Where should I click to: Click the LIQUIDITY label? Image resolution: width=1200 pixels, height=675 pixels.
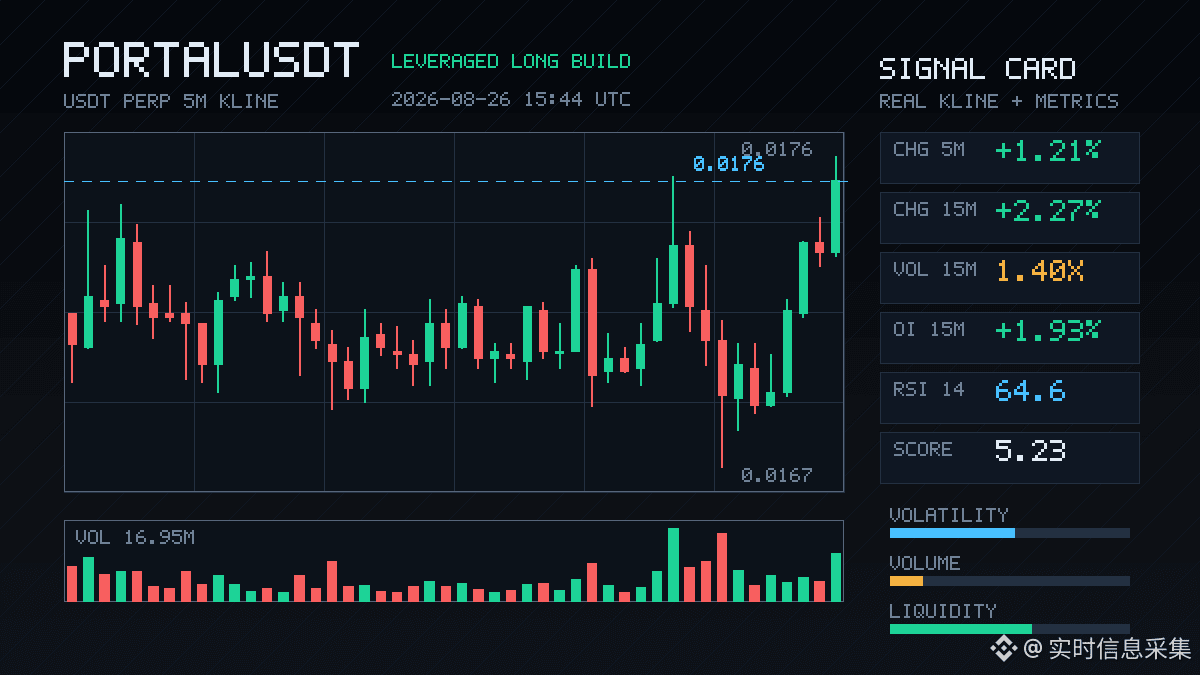(943, 611)
